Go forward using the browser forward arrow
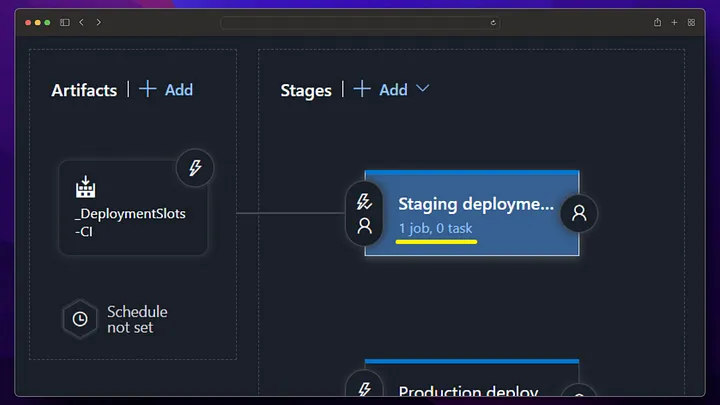The height and width of the screenshot is (405, 720). pos(98,22)
